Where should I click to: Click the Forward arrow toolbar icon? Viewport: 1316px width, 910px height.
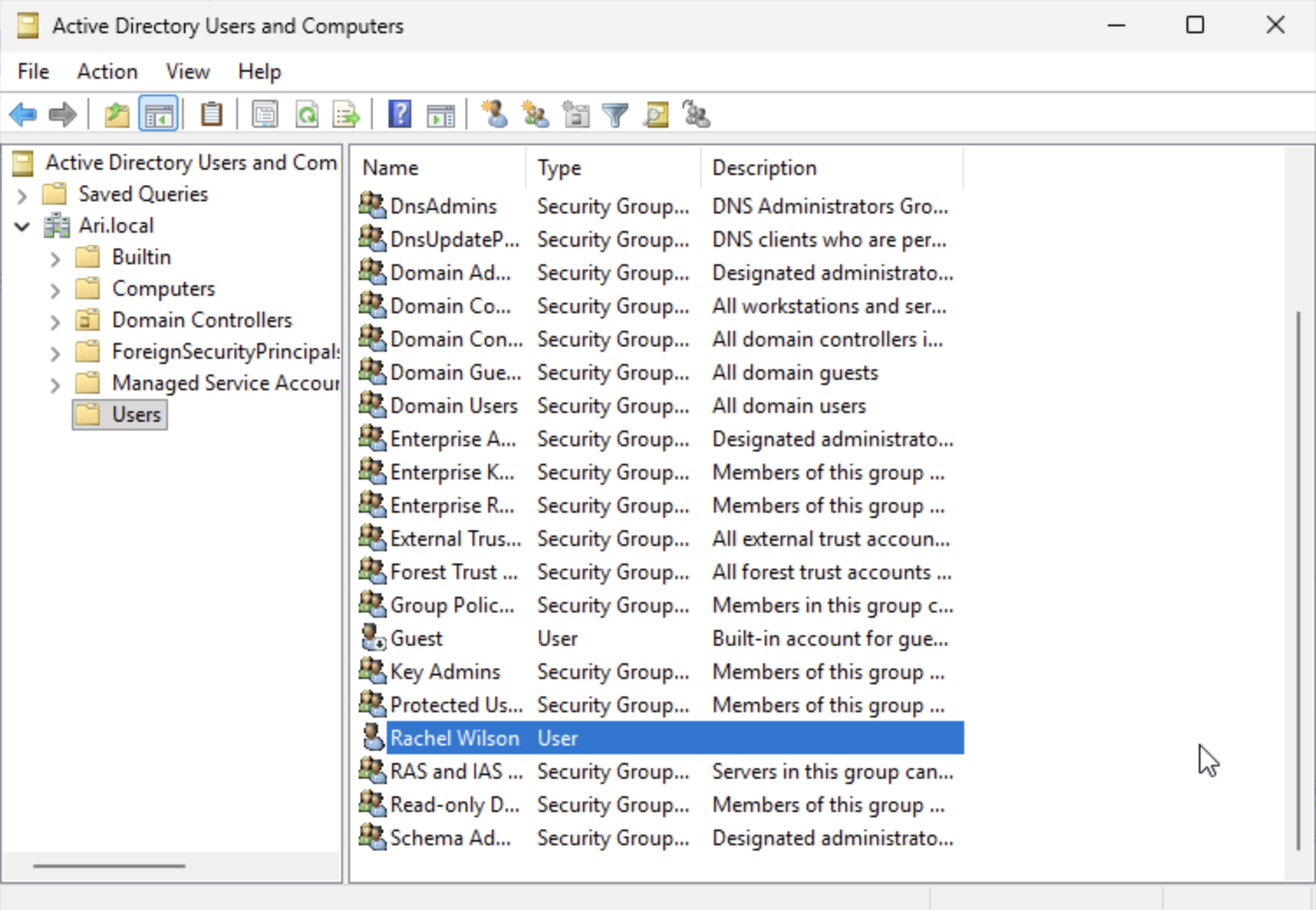click(63, 115)
